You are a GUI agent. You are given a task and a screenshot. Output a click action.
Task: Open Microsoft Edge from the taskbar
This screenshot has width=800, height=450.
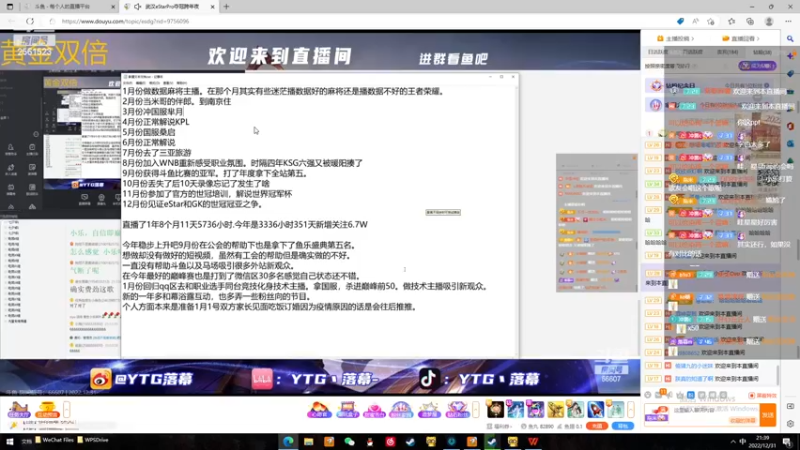(x=288, y=441)
